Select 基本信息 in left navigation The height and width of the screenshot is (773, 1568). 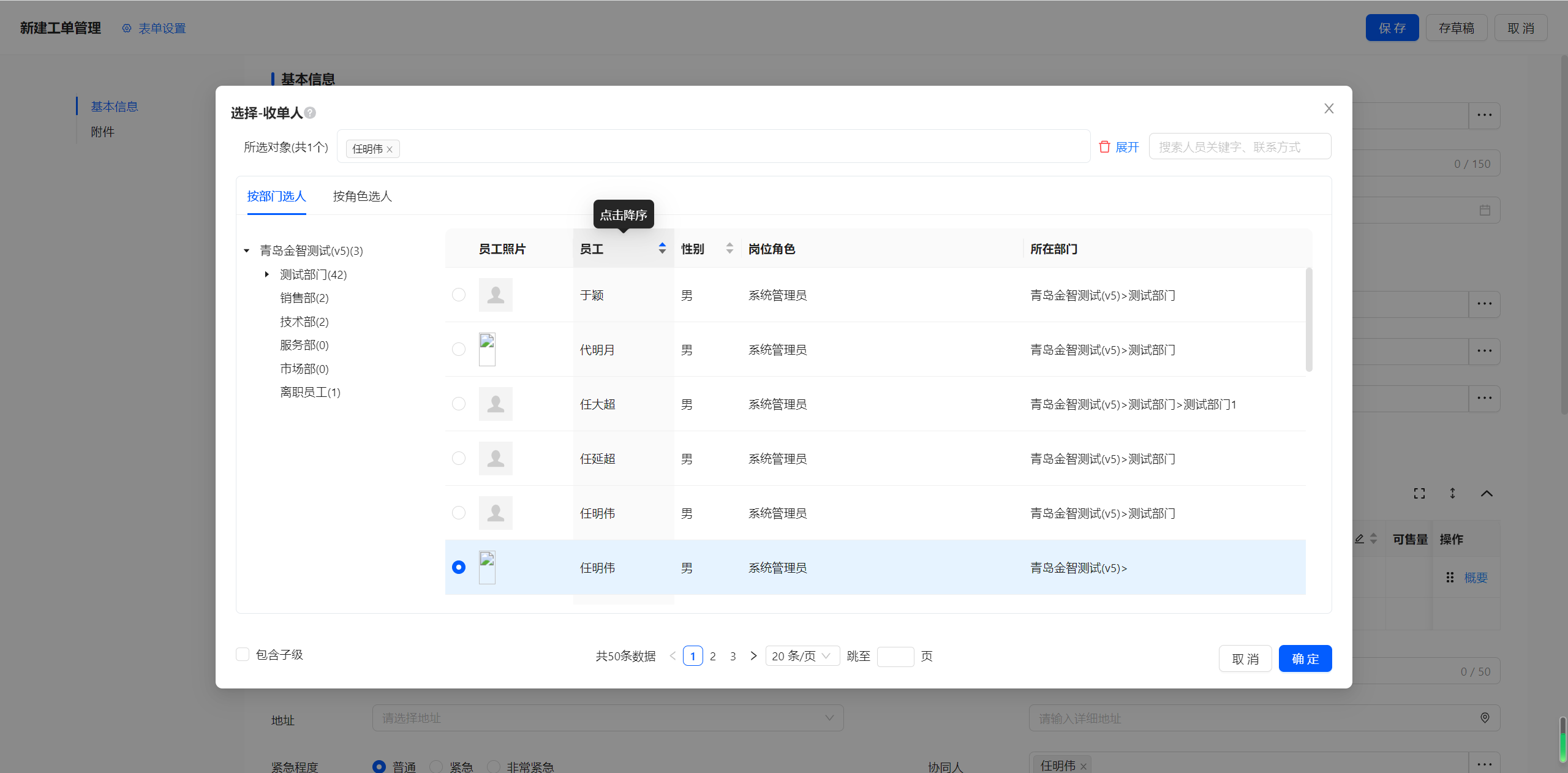115,106
